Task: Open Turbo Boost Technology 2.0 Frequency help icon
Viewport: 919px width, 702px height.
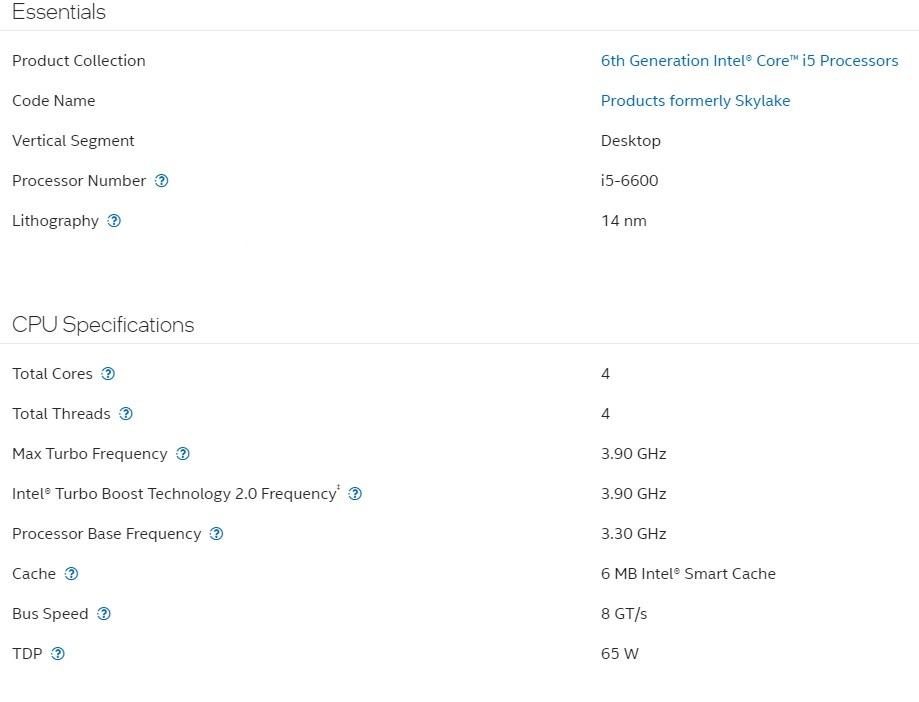Action: click(355, 494)
